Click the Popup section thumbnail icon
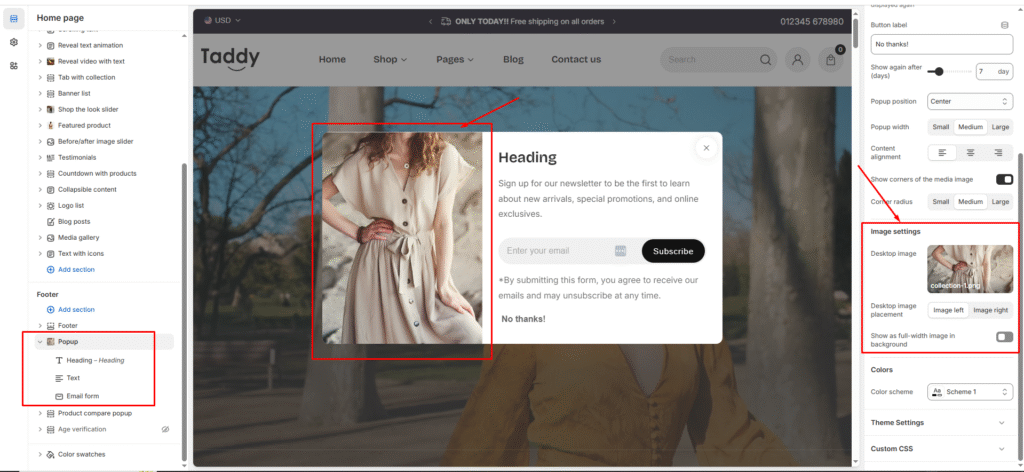This screenshot has width=1024, height=472. pyautogui.click(x=50, y=341)
